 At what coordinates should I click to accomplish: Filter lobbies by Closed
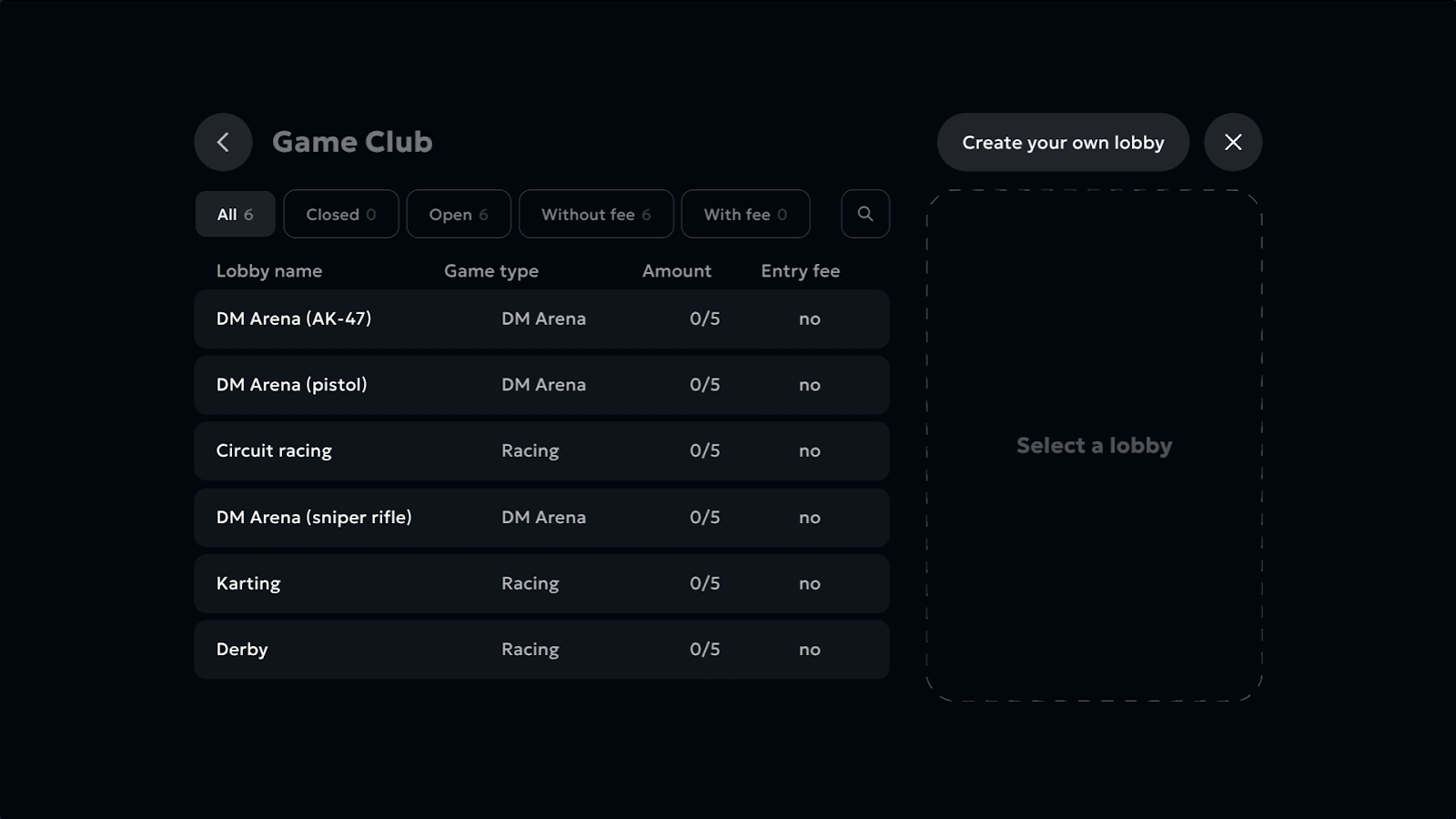(341, 214)
